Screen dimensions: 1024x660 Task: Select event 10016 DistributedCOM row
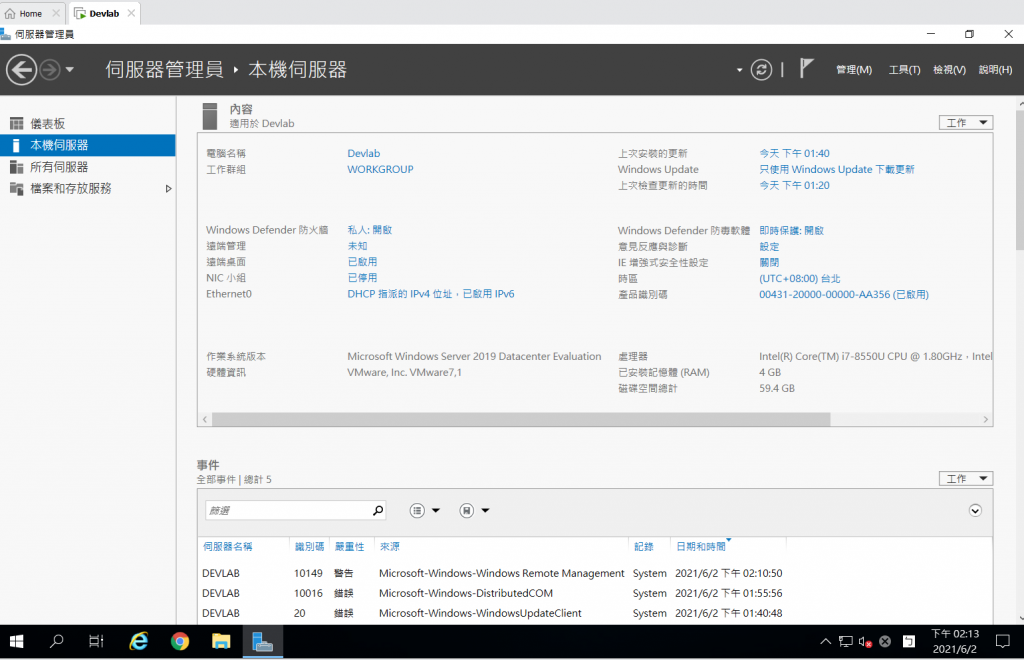tap(594, 593)
